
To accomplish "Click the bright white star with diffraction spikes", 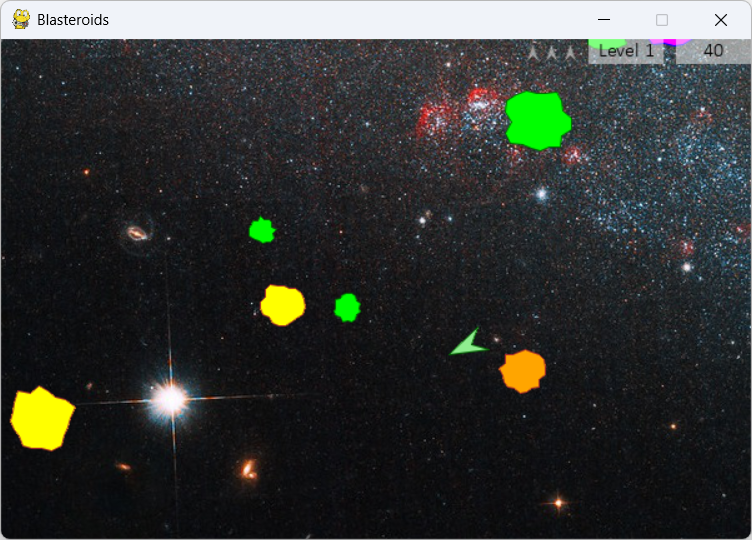I will pyautogui.click(x=170, y=400).
